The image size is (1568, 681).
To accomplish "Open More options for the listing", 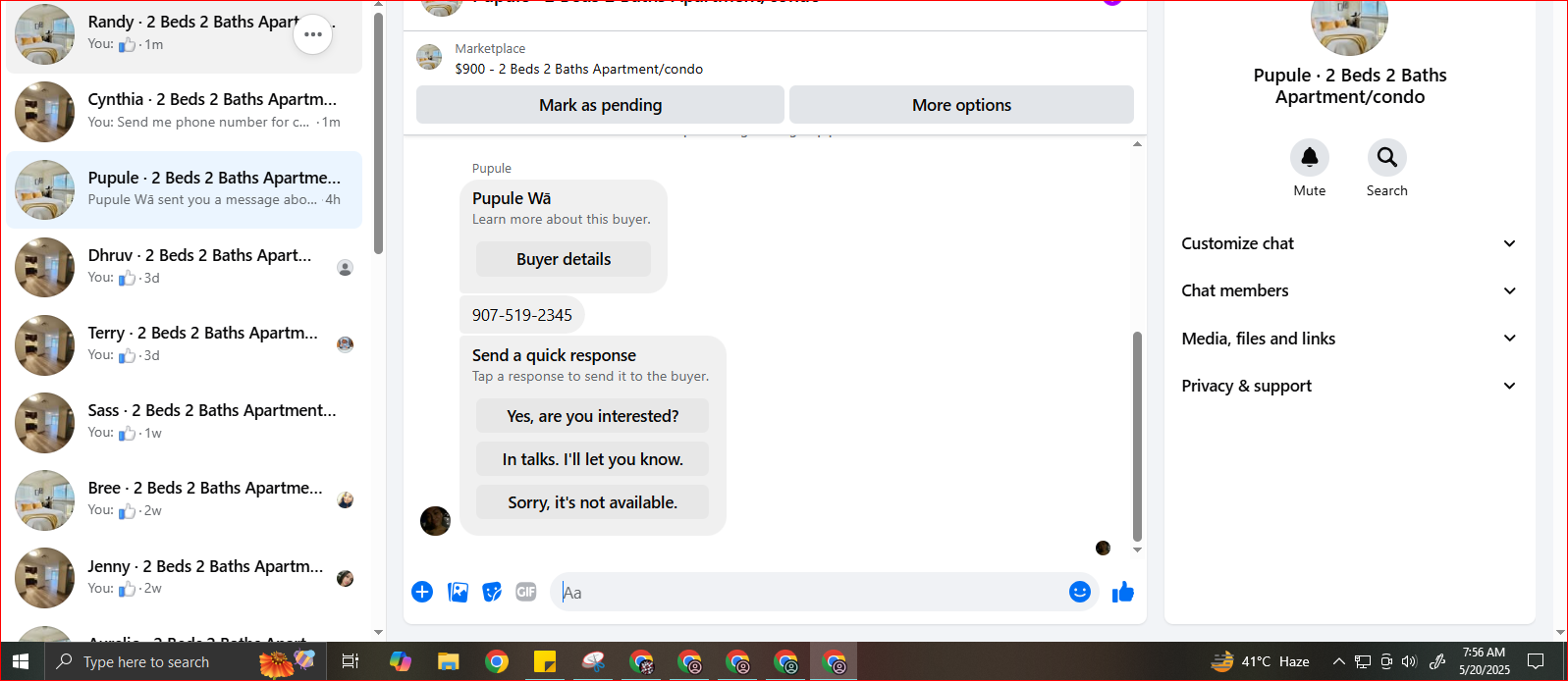I will (x=961, y=105).
